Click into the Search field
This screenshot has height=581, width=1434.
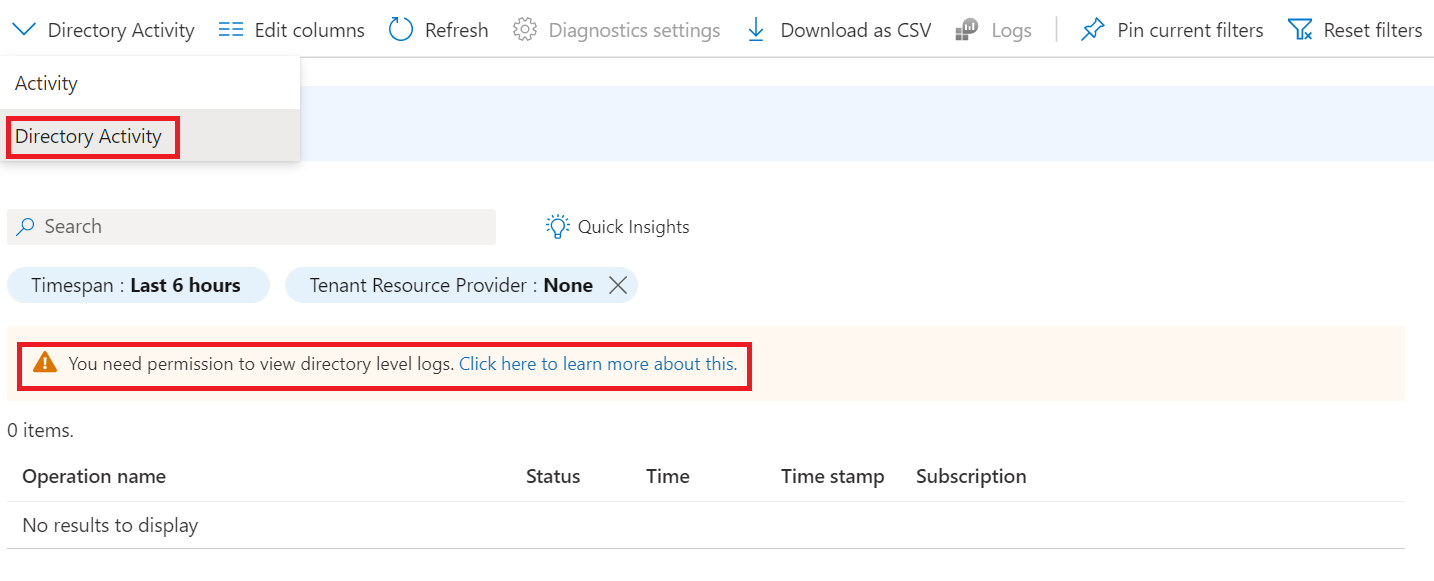260,227
